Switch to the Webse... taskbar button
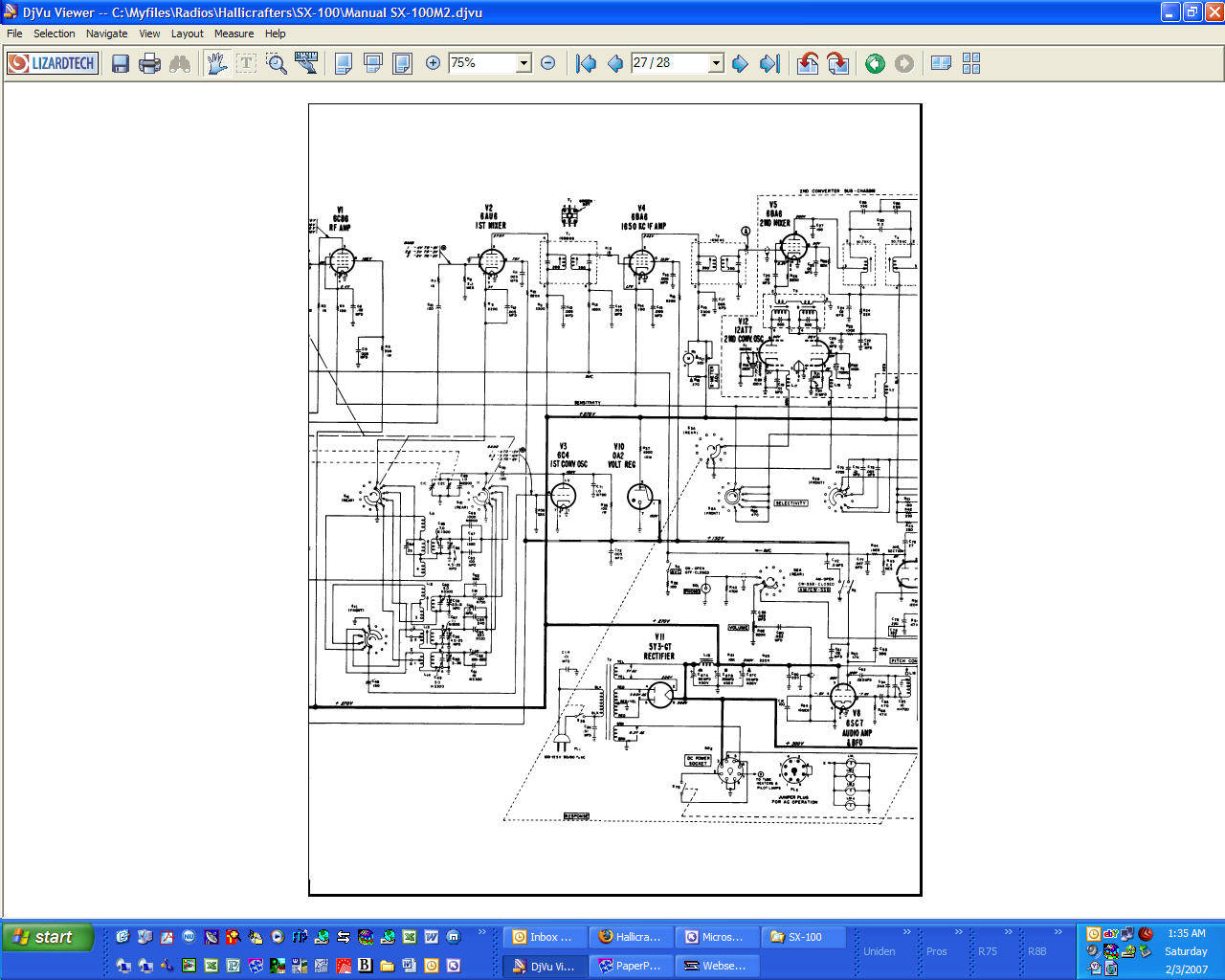Image resolution: width=1225 pixels, height=980 pixels. 716,966
